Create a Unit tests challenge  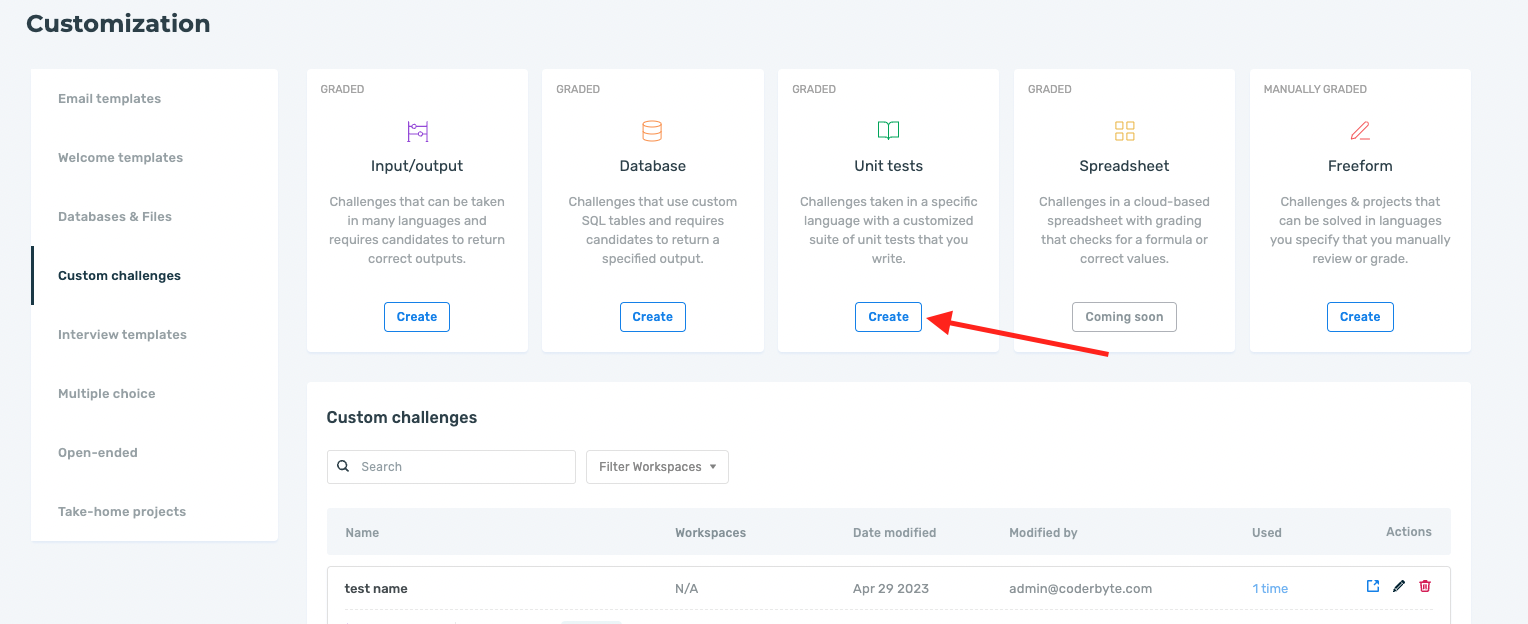click(x=888, y=317)
